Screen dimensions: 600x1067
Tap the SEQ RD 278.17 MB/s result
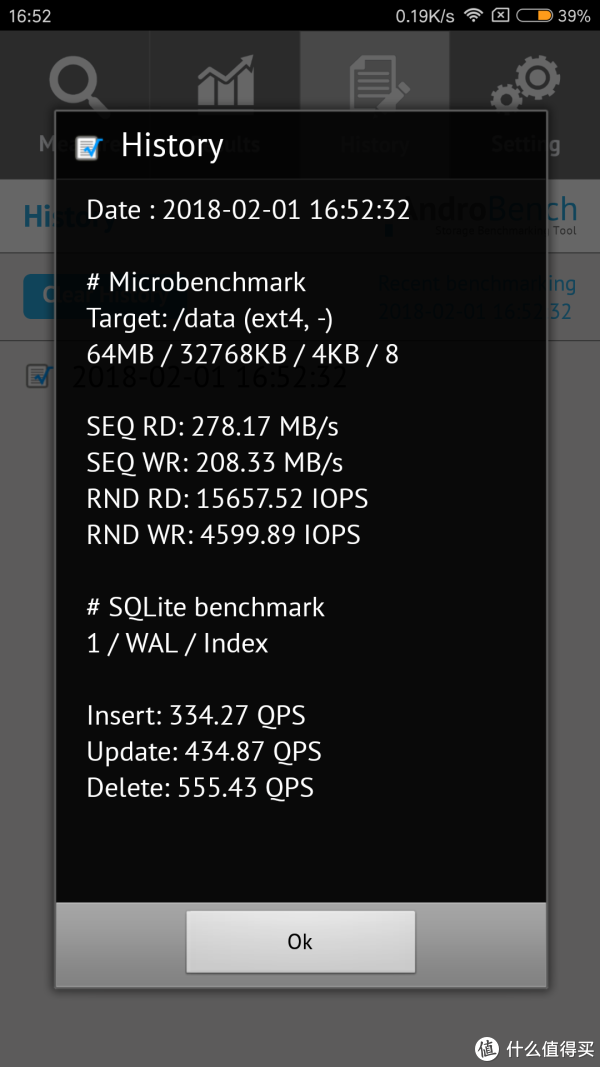pyautogui.click(x=212, y=427)
